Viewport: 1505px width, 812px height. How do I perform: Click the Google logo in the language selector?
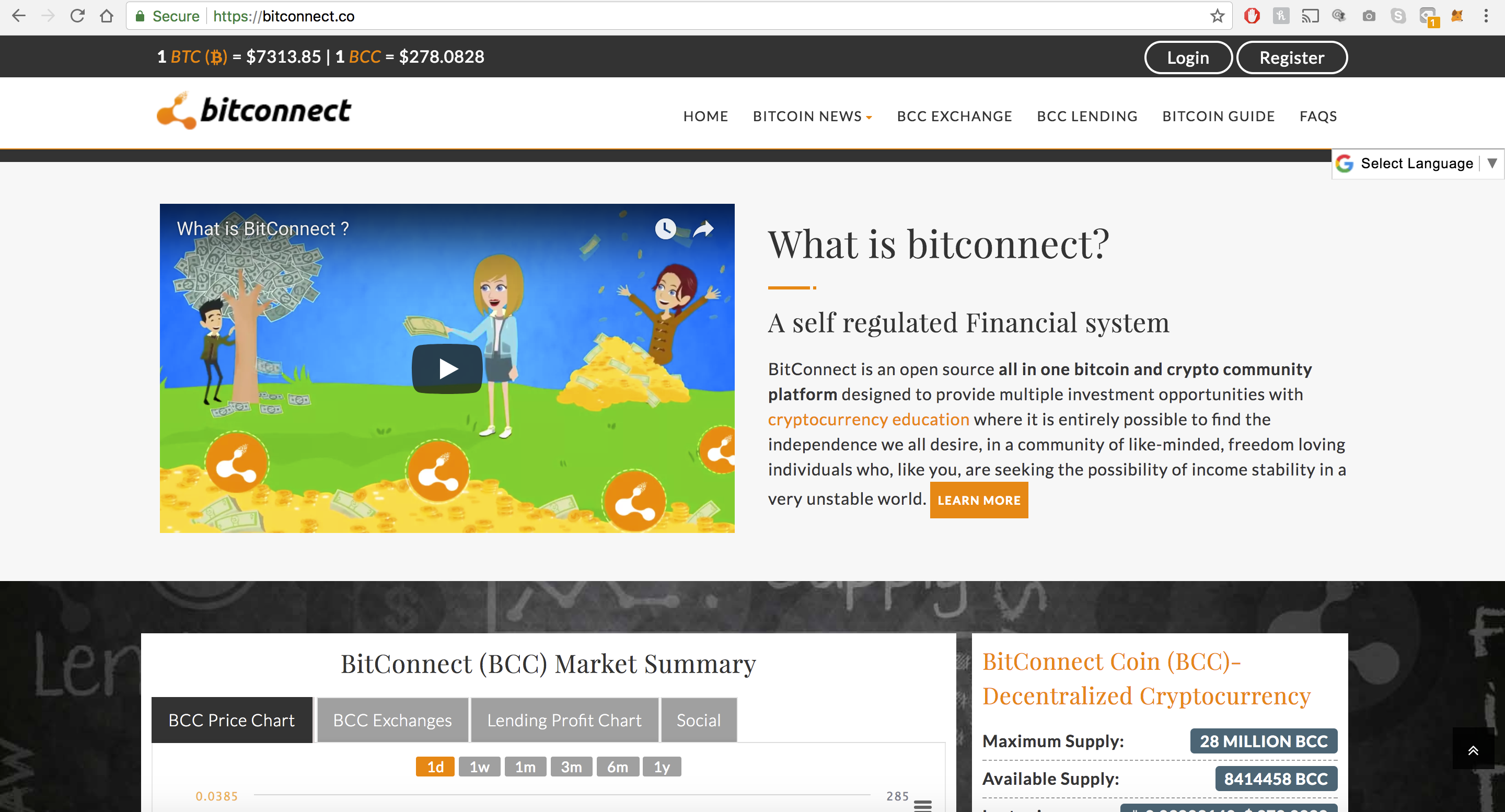(1345, 163)
